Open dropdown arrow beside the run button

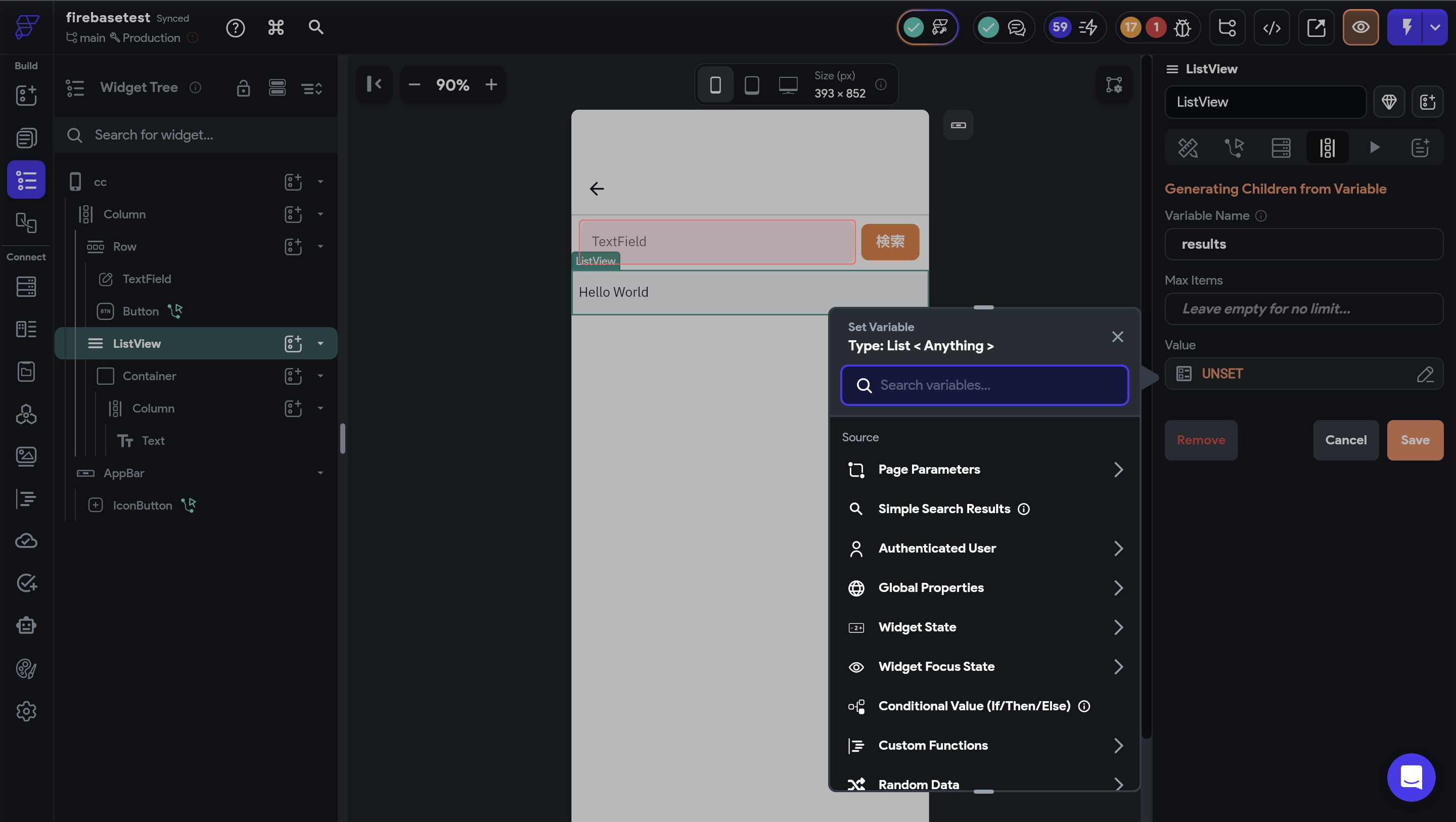(1435, 27)
